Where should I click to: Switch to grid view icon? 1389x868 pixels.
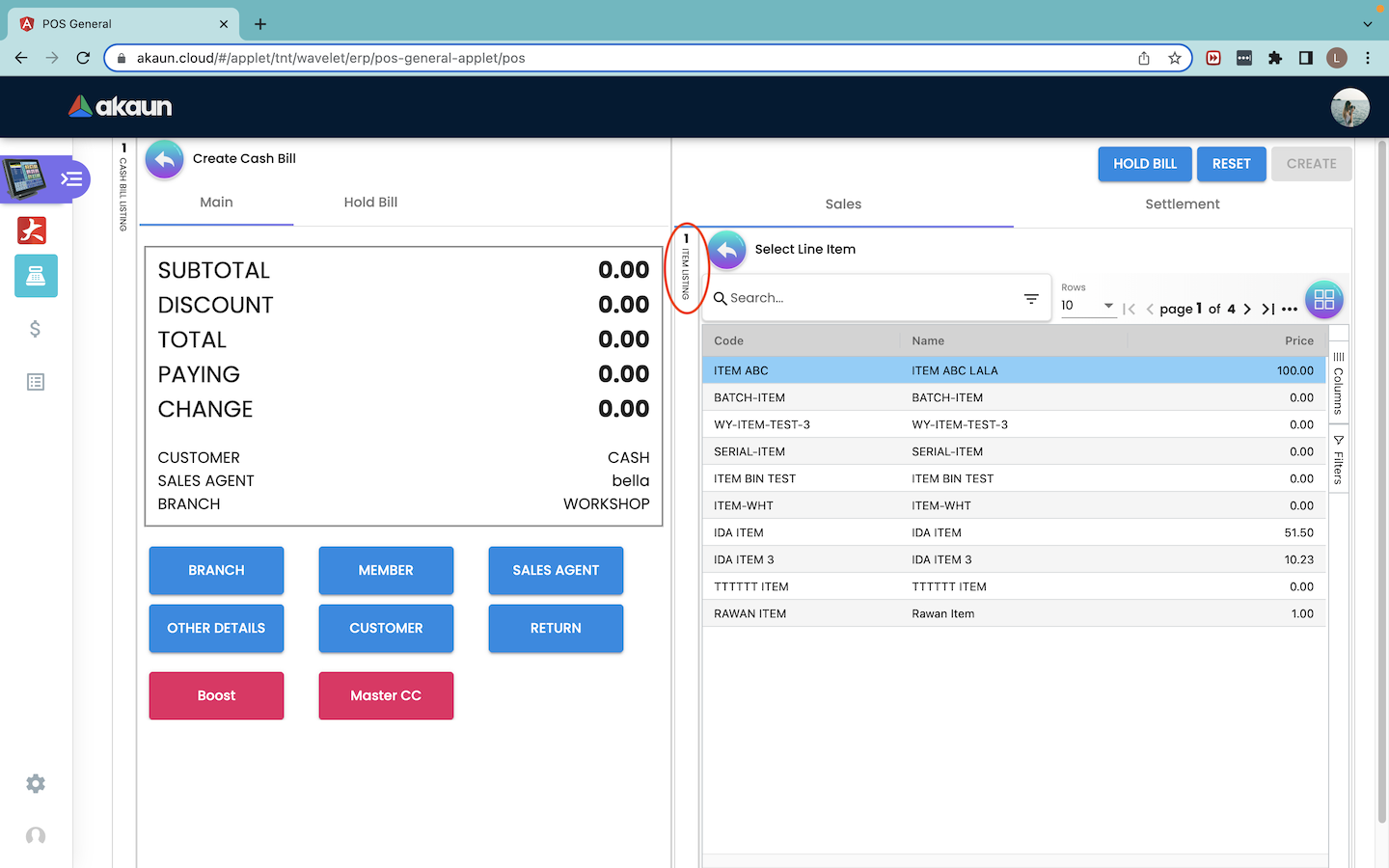pyautogui.click(x=1323, y=300)
